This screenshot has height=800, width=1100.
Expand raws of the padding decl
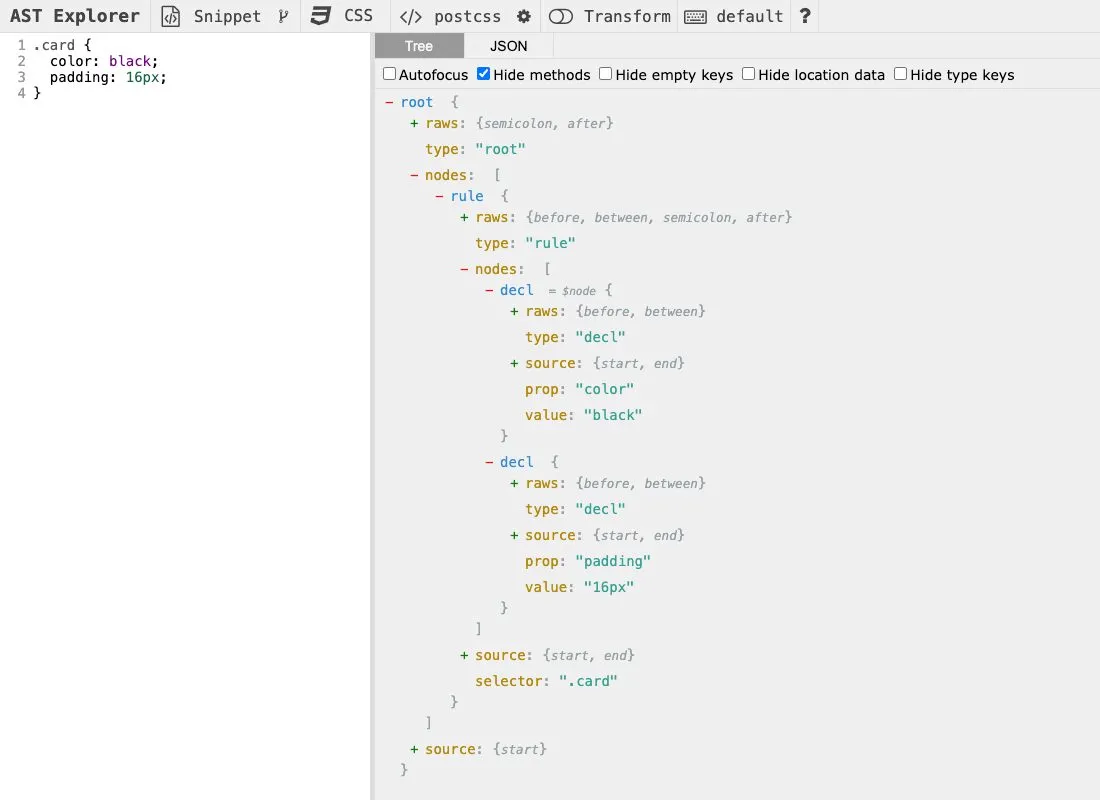point(514,484)
